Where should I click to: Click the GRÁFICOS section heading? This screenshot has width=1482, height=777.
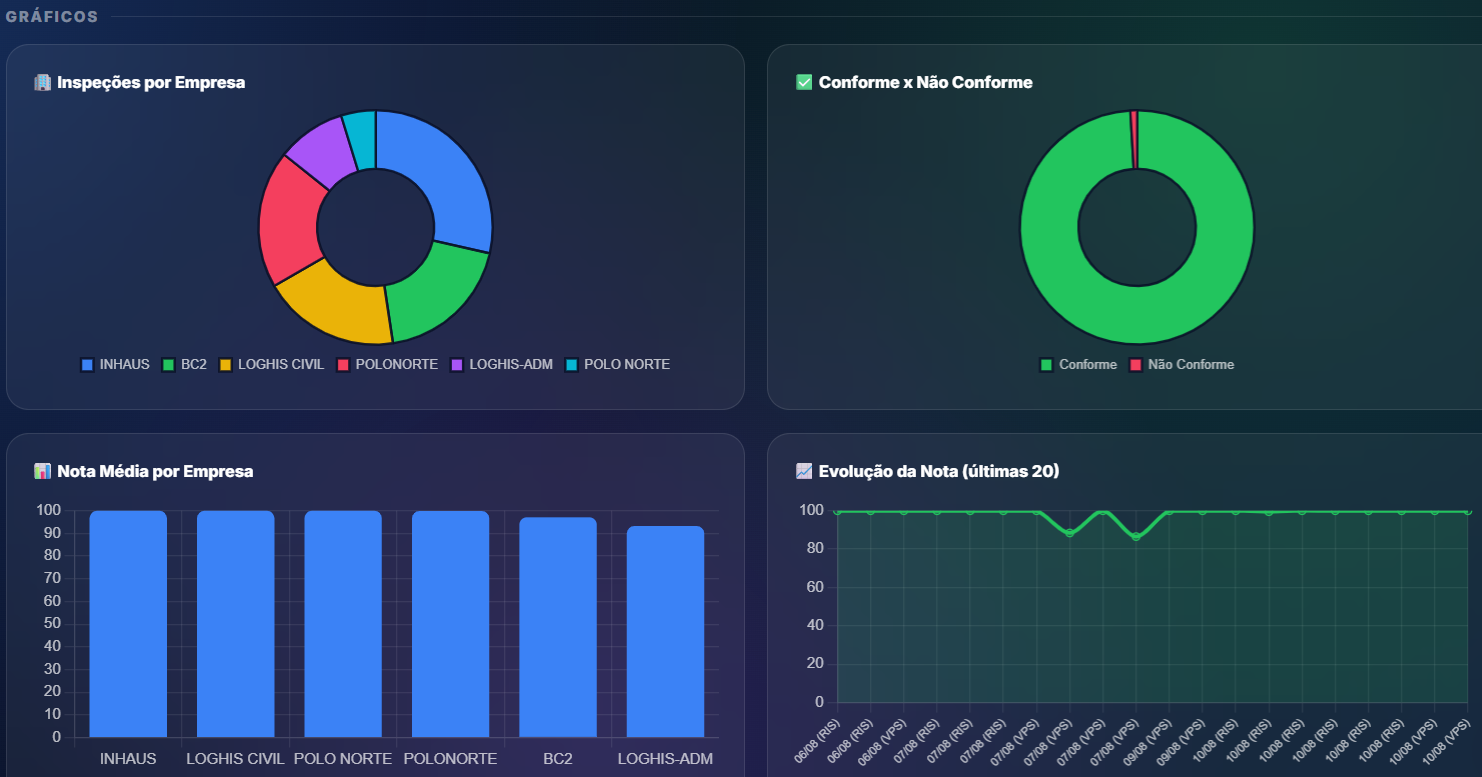tap(52, 17)
